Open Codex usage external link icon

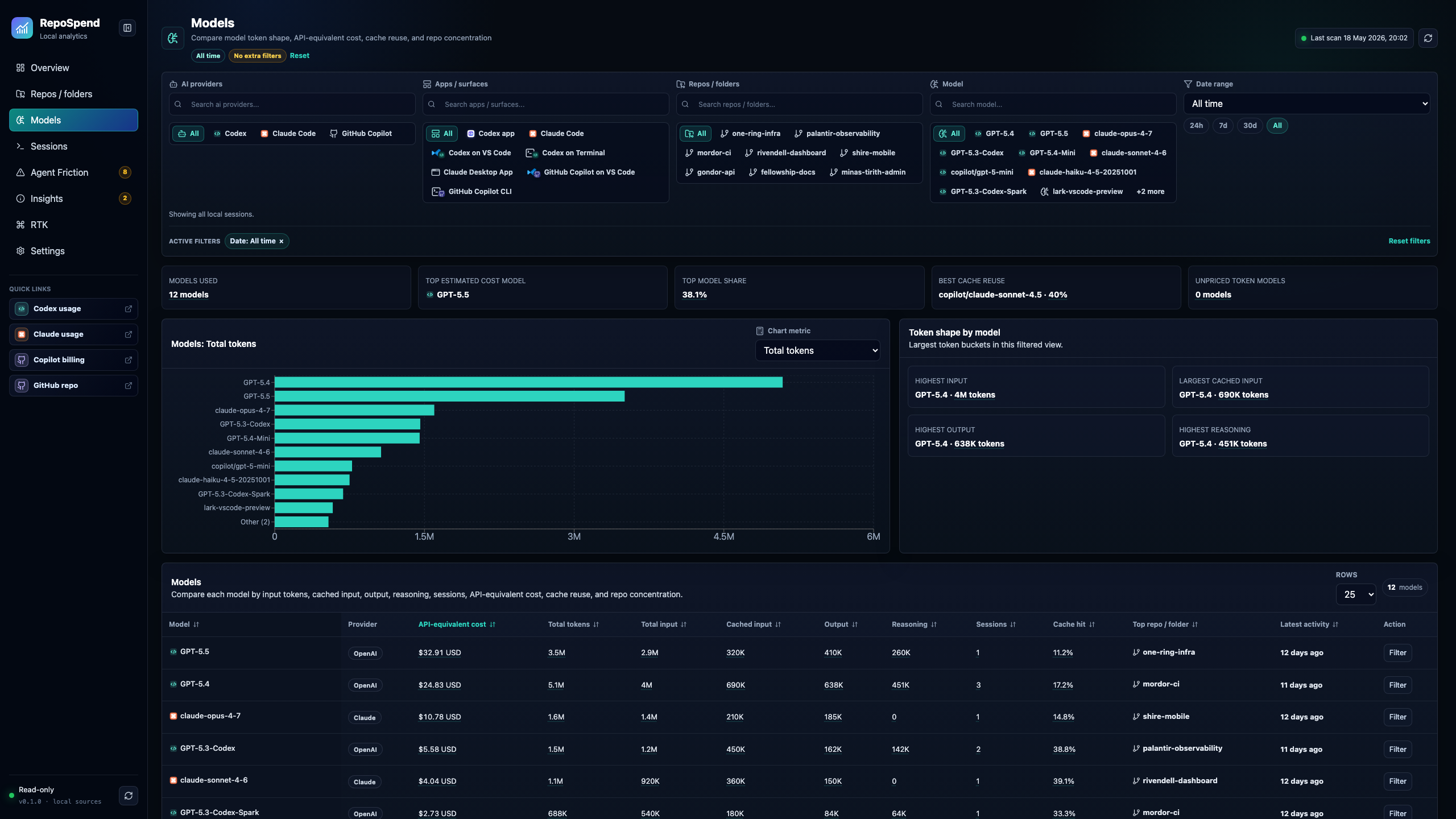[129, 309]
